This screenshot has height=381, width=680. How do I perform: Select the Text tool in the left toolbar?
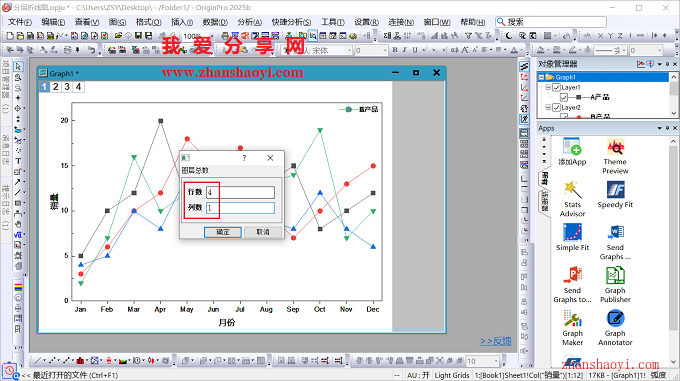click(x=18, y=161)
